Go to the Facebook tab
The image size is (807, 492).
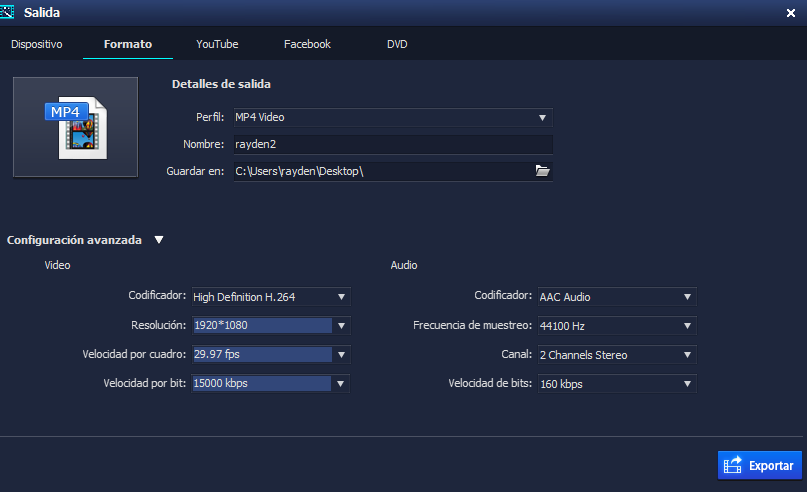(307, 44)
